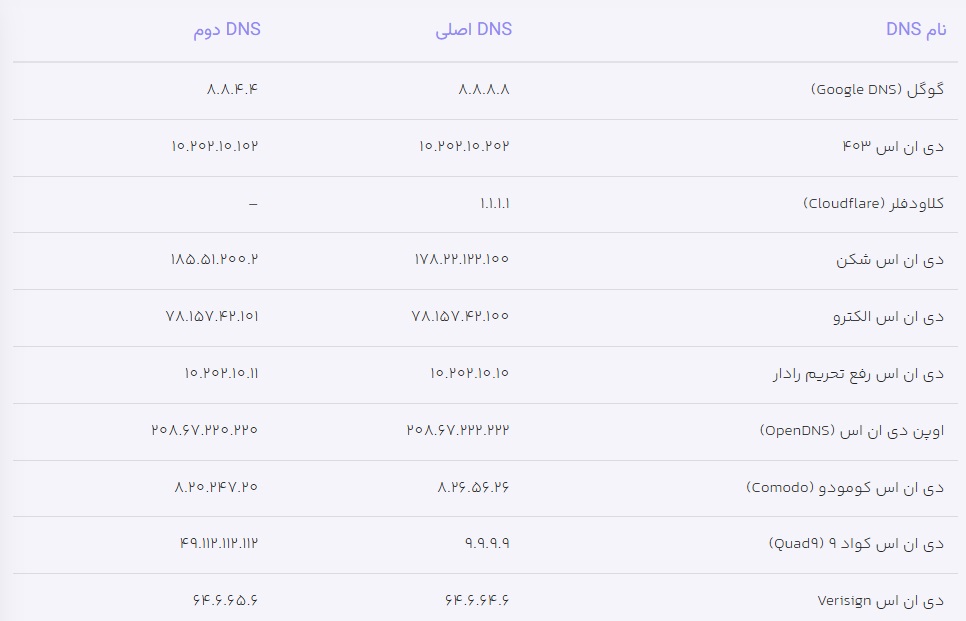Click the Cloudflare name cell

point(873,203)
